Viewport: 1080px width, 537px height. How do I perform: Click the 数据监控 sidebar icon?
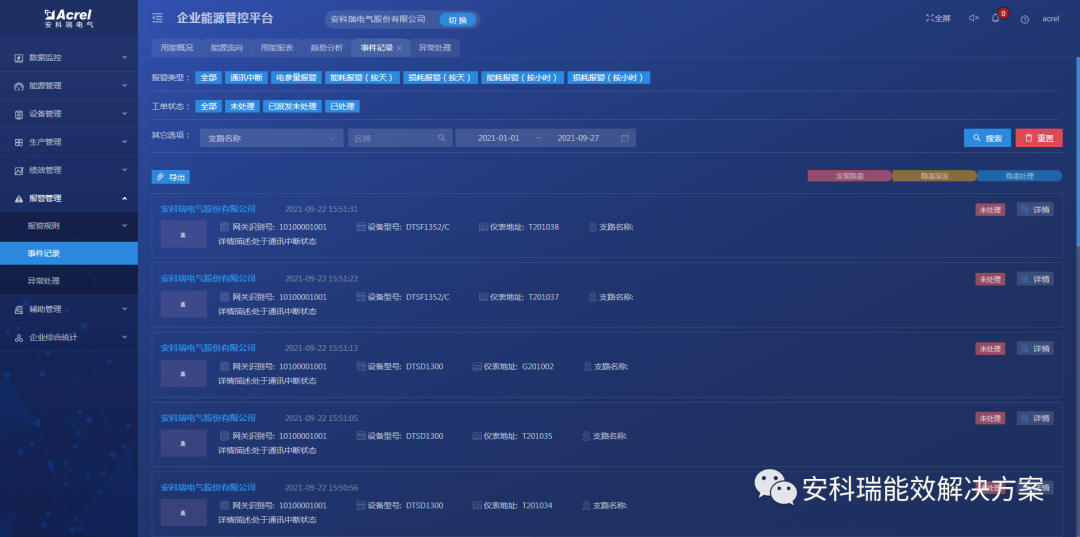pos(19,58)
